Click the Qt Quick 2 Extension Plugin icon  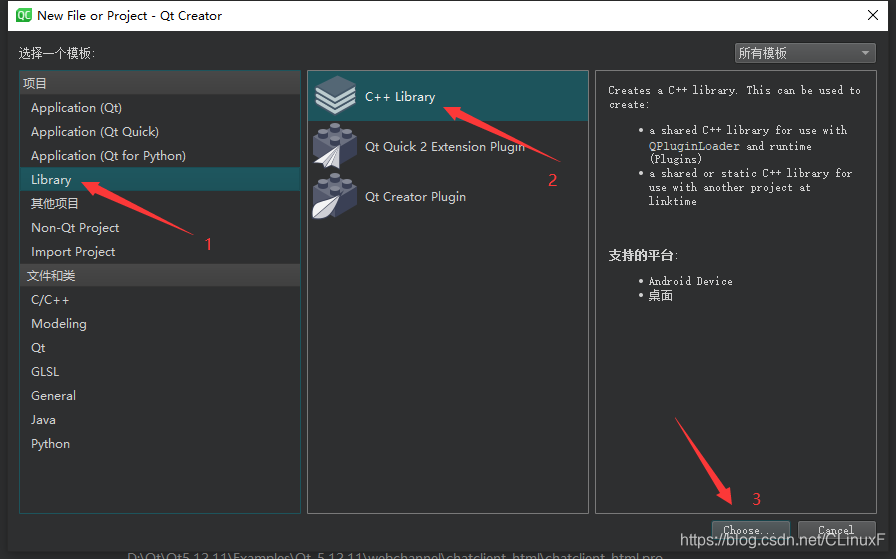click(x=335, y=146)
